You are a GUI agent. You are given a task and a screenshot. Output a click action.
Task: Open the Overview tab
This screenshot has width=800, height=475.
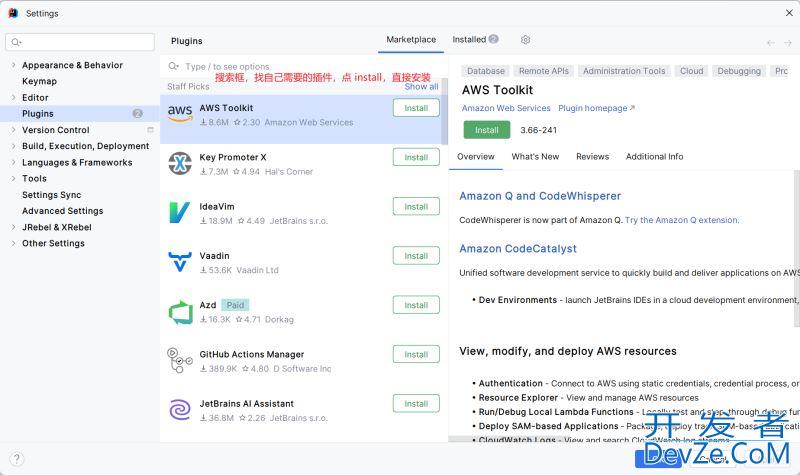[x=476, y=157]
